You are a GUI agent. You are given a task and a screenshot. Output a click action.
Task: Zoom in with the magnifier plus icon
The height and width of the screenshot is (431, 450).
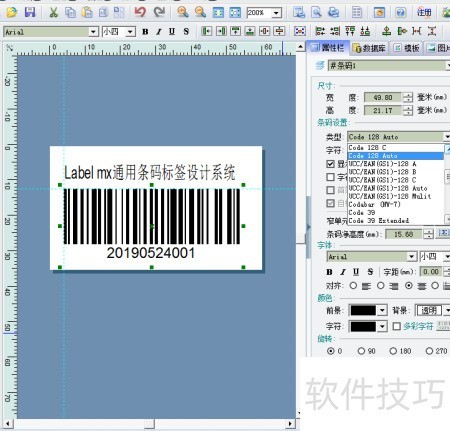click(x=182, y=12)
